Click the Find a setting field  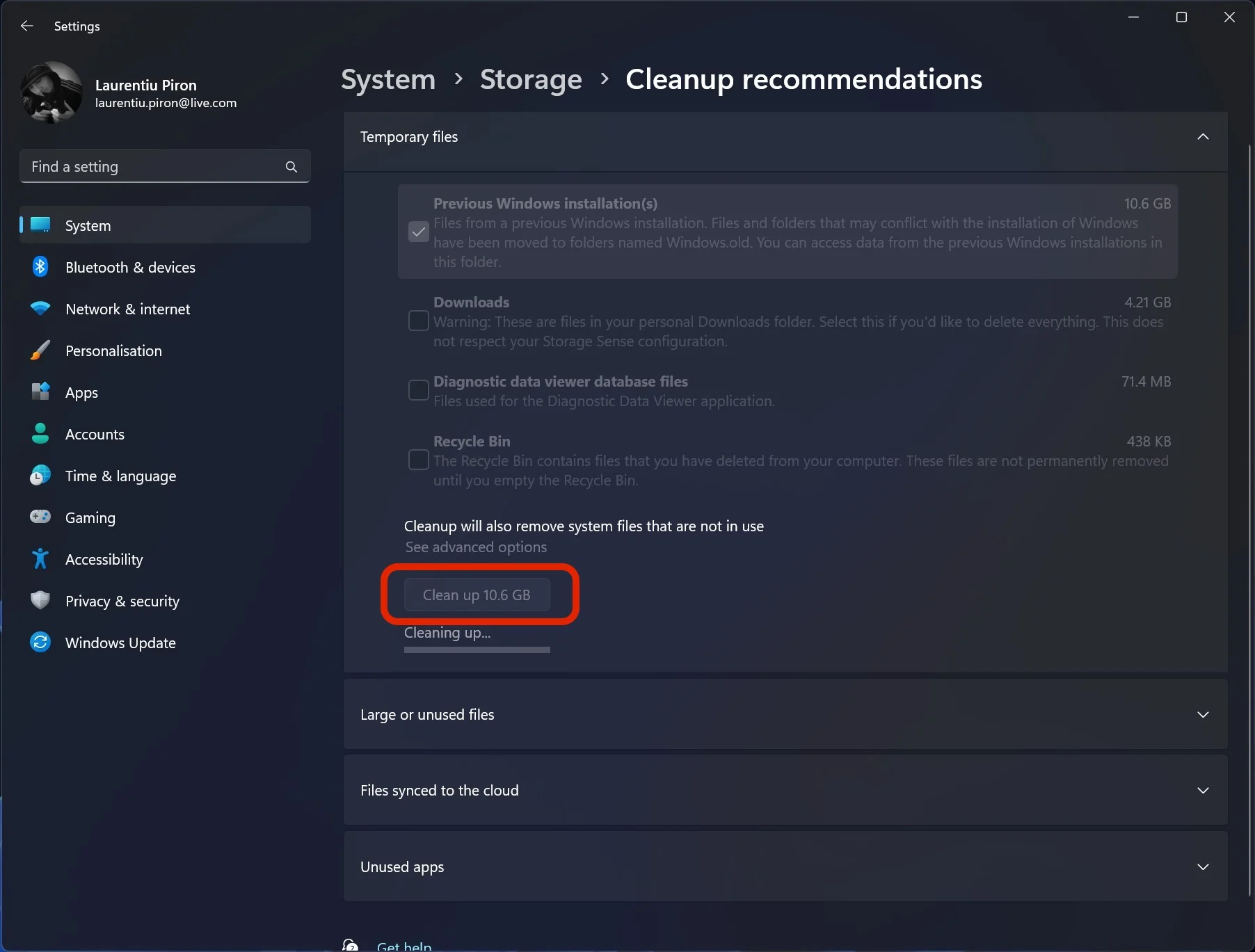pyautogui.click(x=165, y=166)
